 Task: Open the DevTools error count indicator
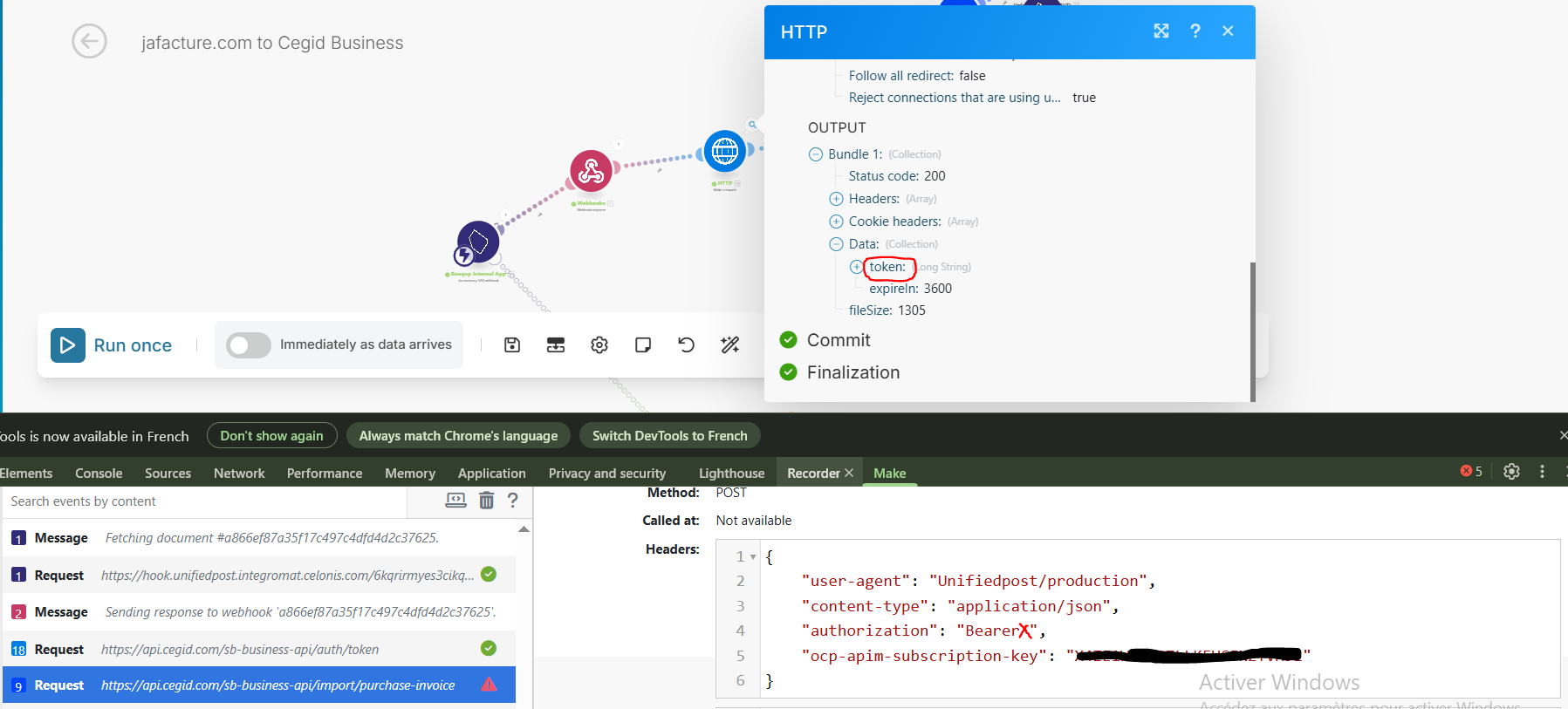pyautogui.click(x=1471, y=472)
